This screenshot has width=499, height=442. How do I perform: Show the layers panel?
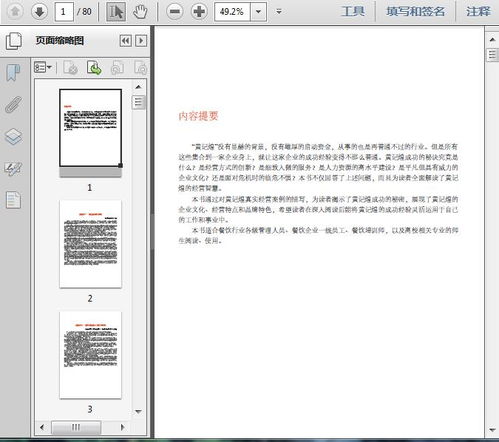13,136
